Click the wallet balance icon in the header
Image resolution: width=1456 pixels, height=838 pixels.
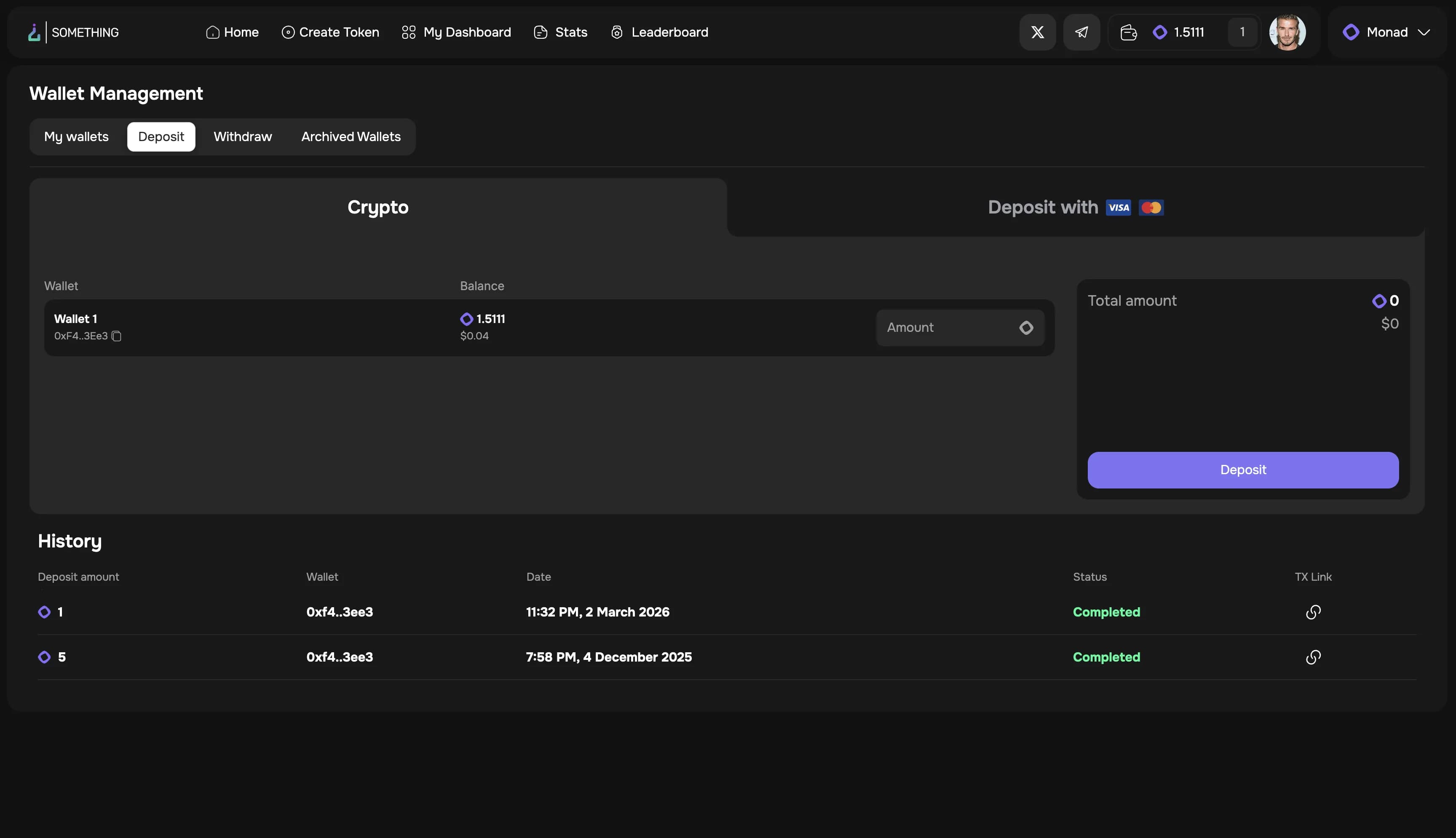tap(1128, 32)
